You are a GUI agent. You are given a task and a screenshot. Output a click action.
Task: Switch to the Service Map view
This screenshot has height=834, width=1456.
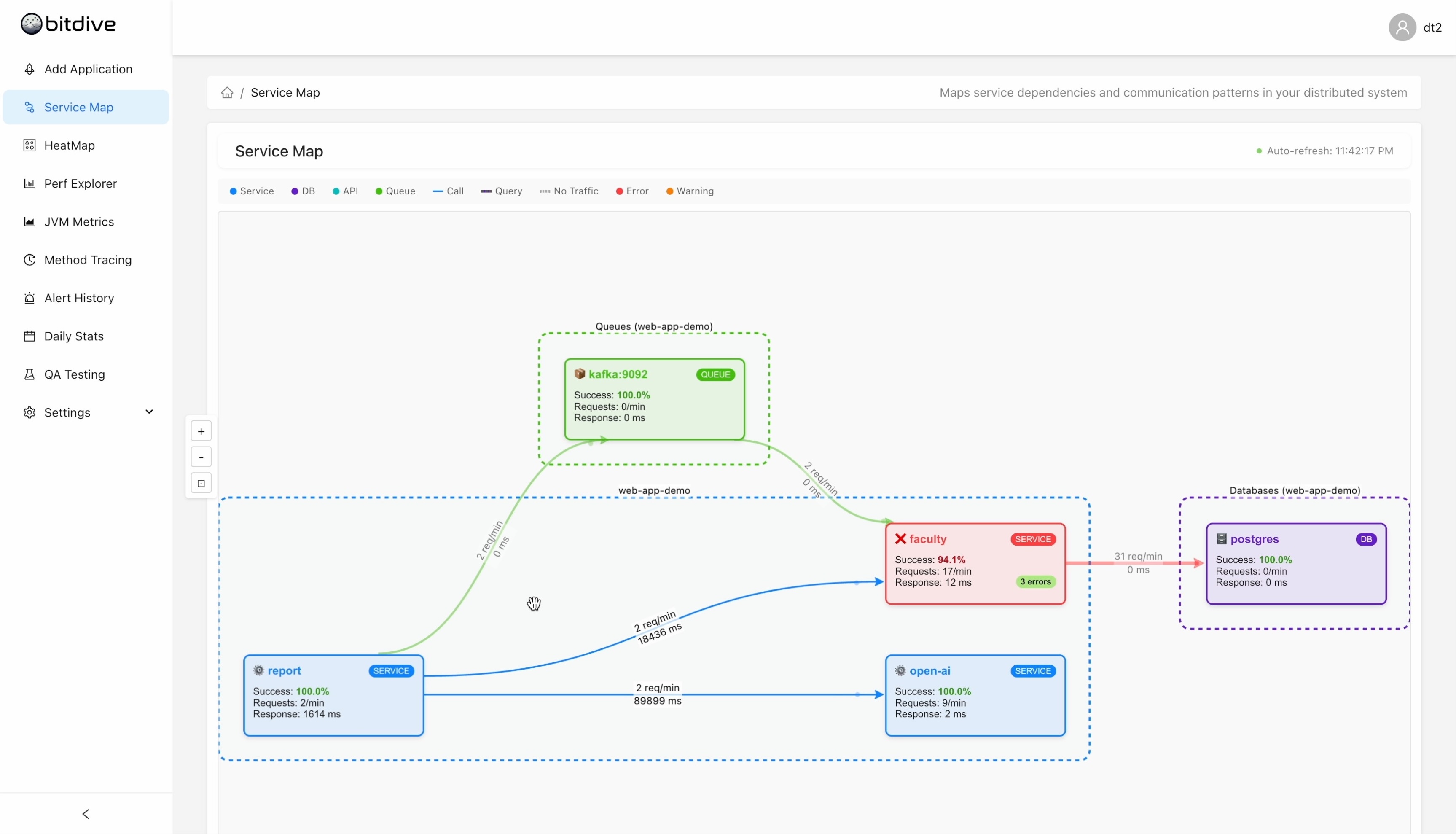tap(78, 107)
